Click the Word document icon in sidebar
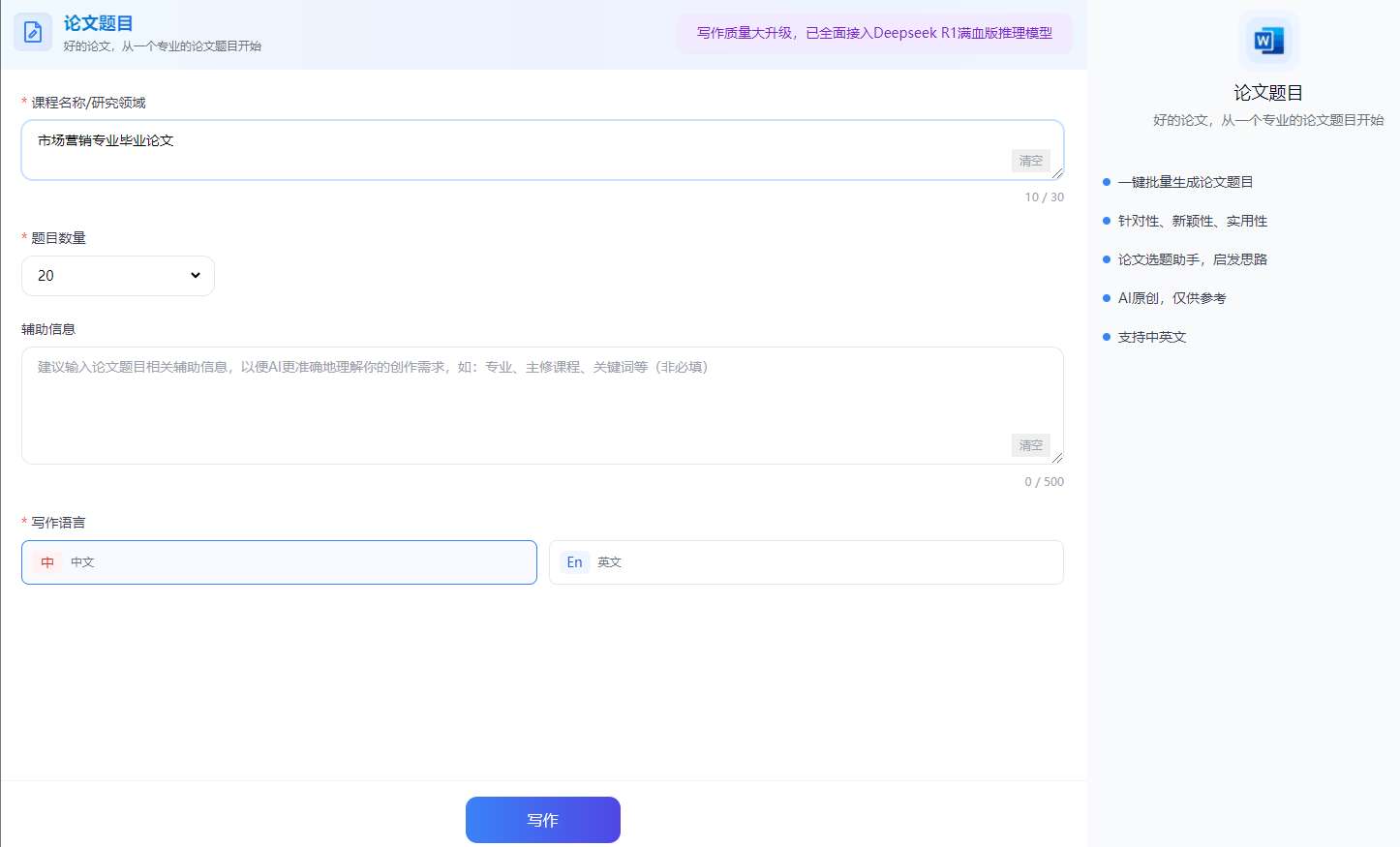 1268,41
